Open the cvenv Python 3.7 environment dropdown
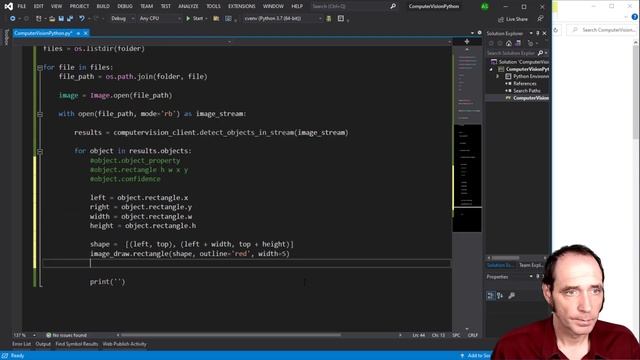640x360 pixels. [283, 18]
